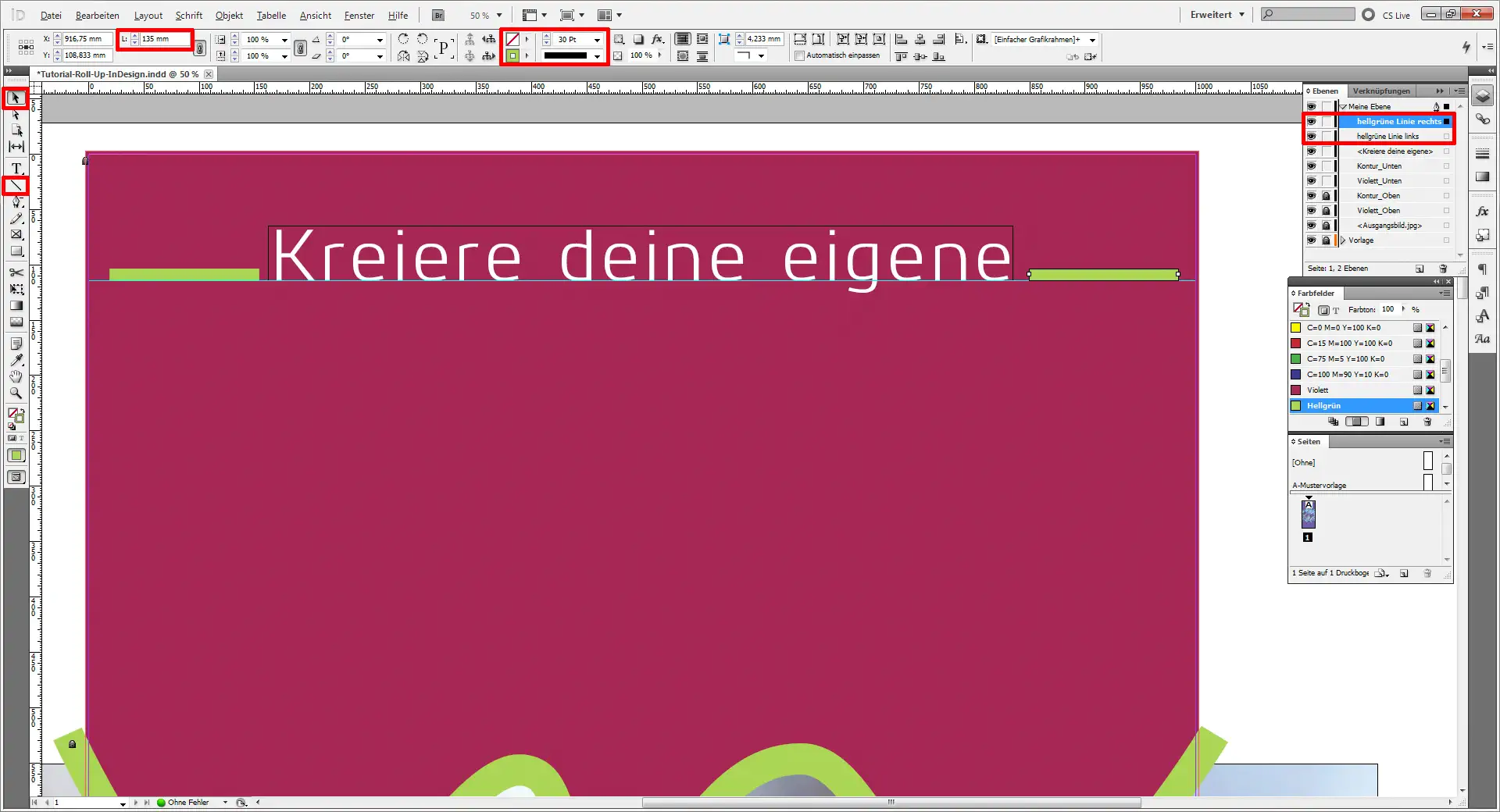
Task: Click the Erweitert workspace button
Action: pyautogui.click(x=1209, y=14)
